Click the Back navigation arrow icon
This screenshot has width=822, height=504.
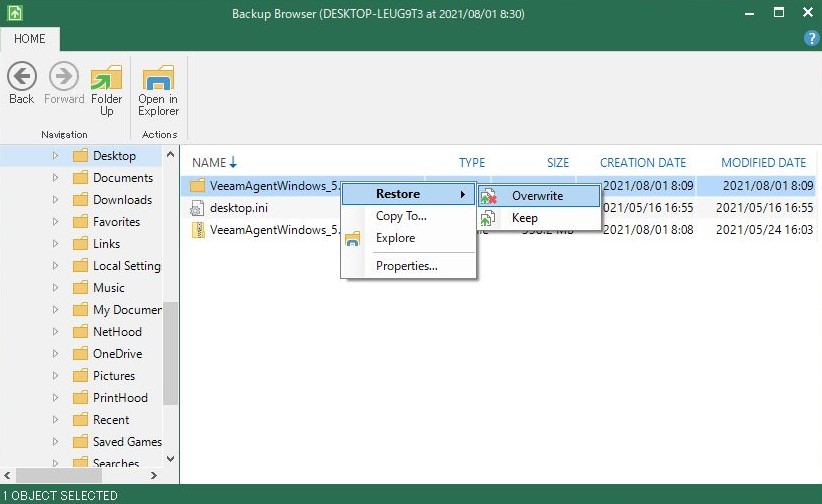pyautogui.click(x=21, y=77)
